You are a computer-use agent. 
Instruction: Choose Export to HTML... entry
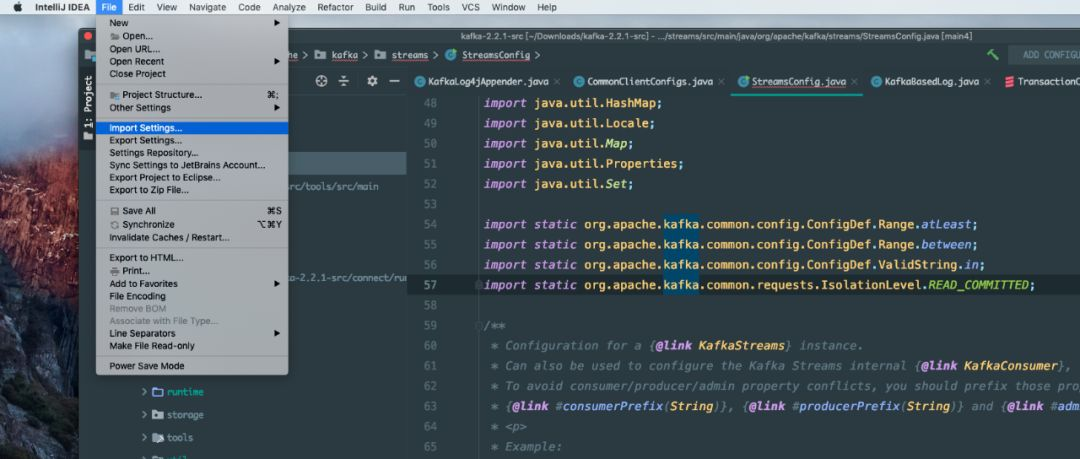click(x=192, y=258)
